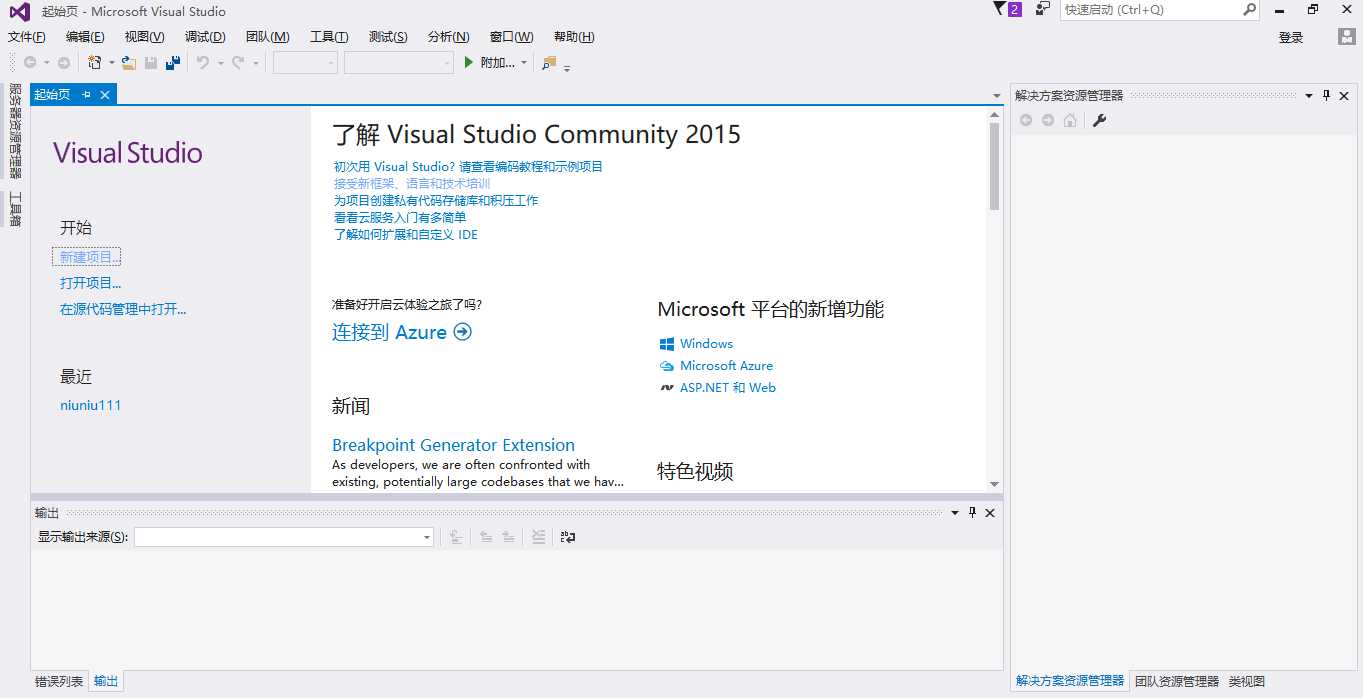Screen dimensions: 1363x698
Task: Open Output panel window position dropdown arrow
Action: (955, 512)
